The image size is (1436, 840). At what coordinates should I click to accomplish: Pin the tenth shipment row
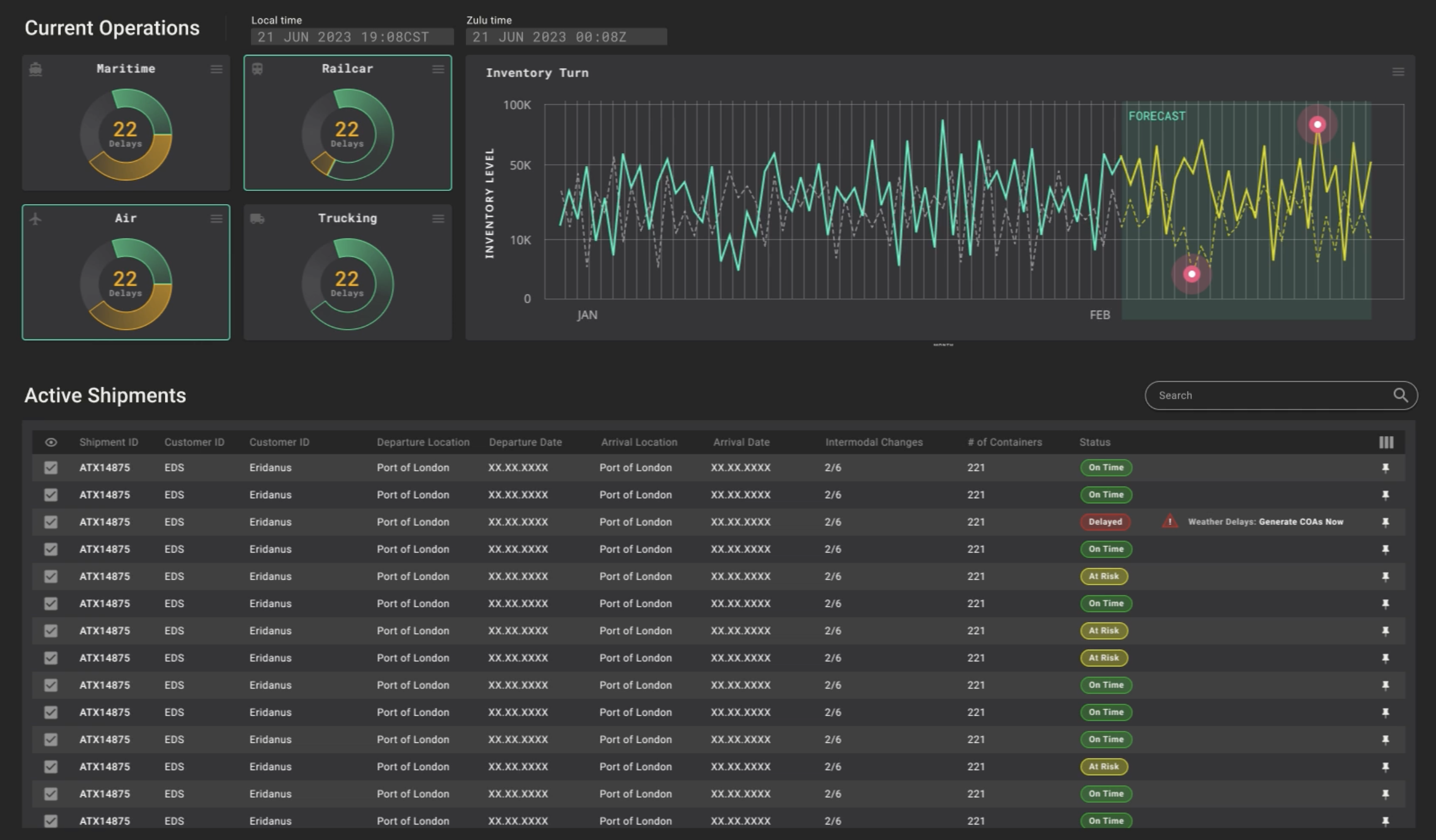[1386, 712]
